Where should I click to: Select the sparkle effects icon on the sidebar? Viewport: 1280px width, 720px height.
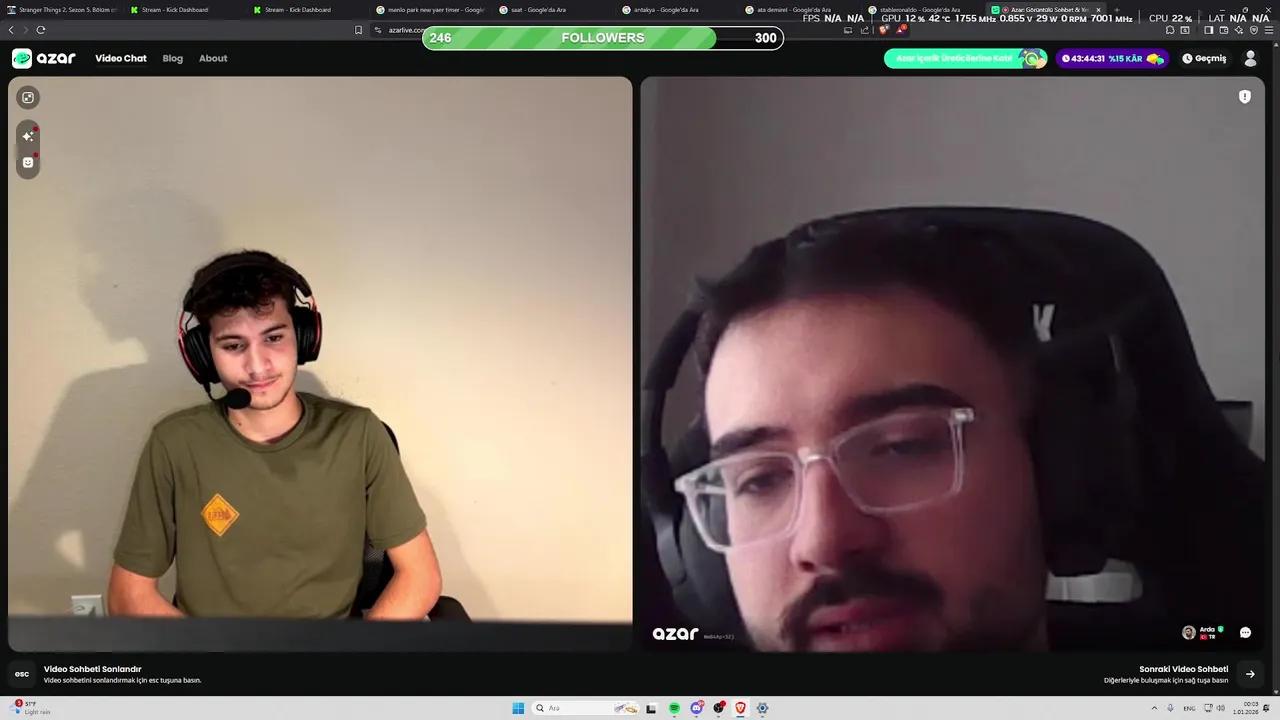point(27,135)
